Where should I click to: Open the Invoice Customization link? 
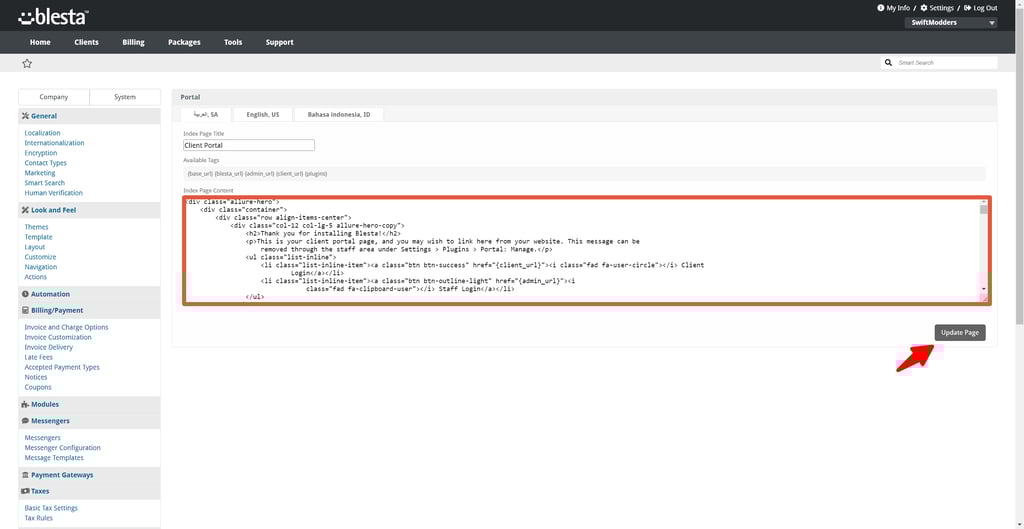tap(58, 338)
